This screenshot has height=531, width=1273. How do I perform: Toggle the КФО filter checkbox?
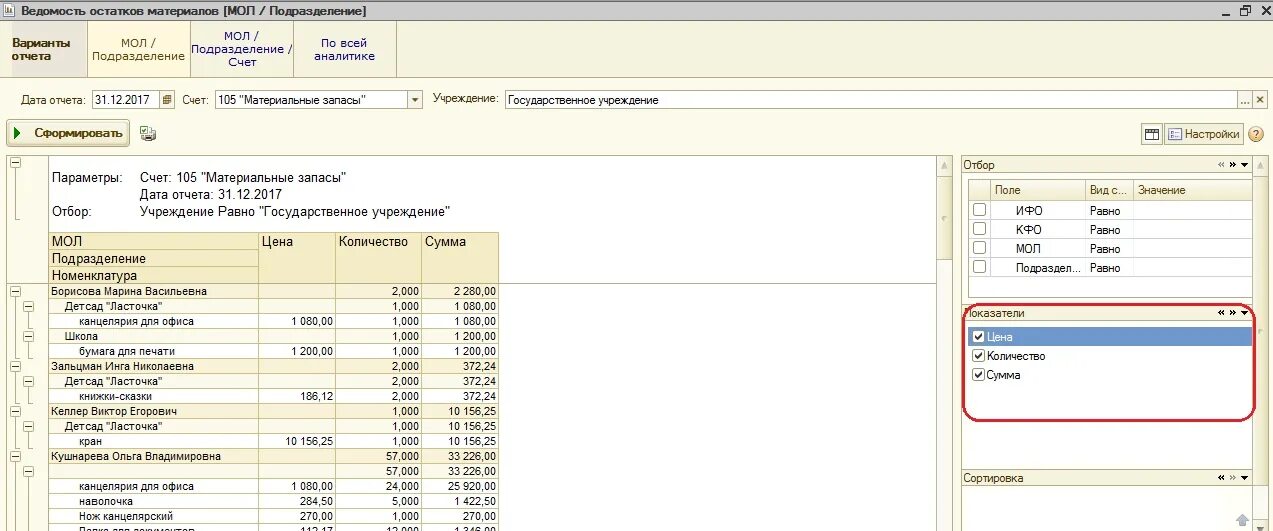[980, 229]
